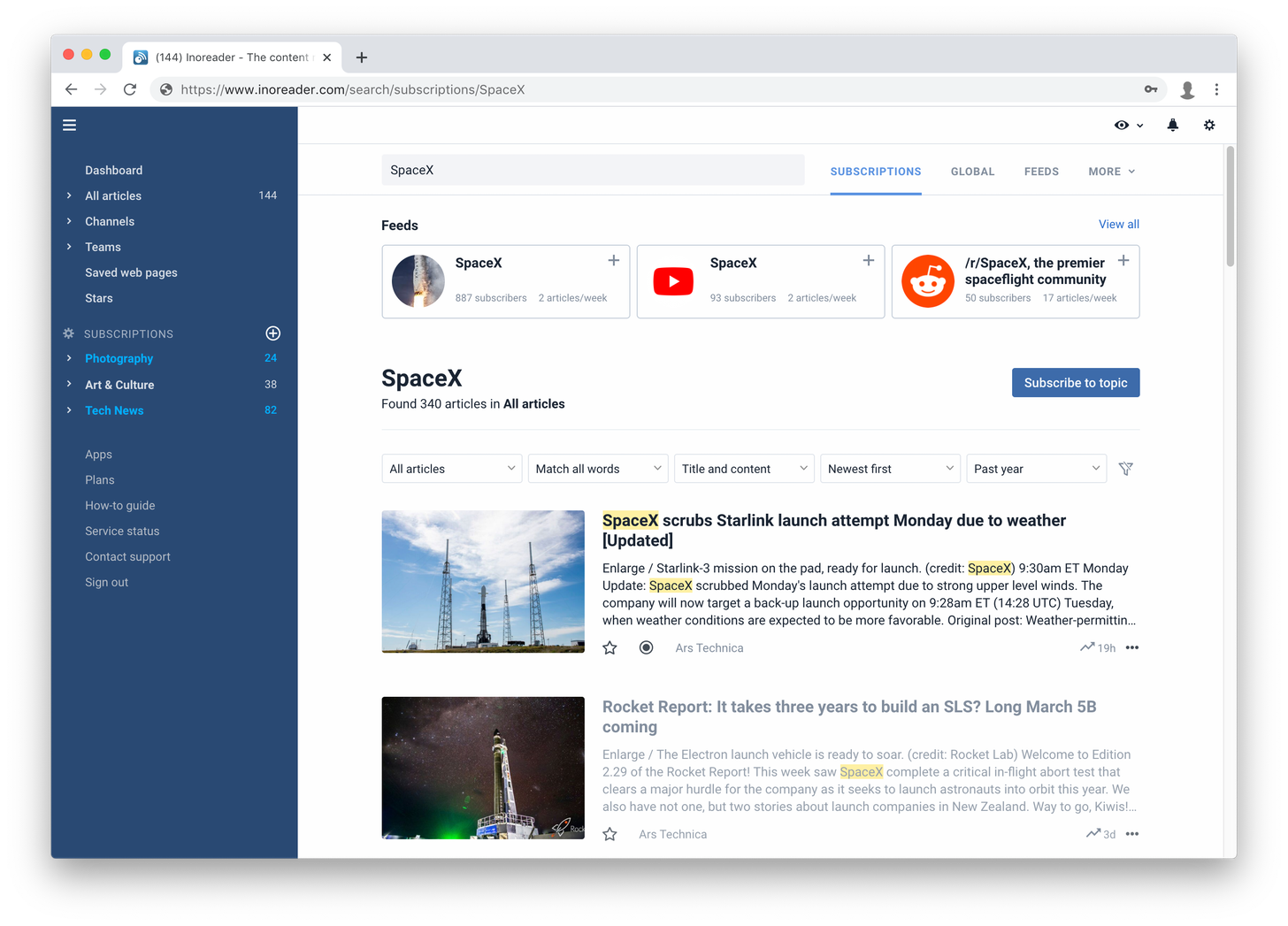The width and height of the screenshot is (1288, 926).
Task: Open the SpaceX scrubs Starlink article title
Action: coord(834,531)
